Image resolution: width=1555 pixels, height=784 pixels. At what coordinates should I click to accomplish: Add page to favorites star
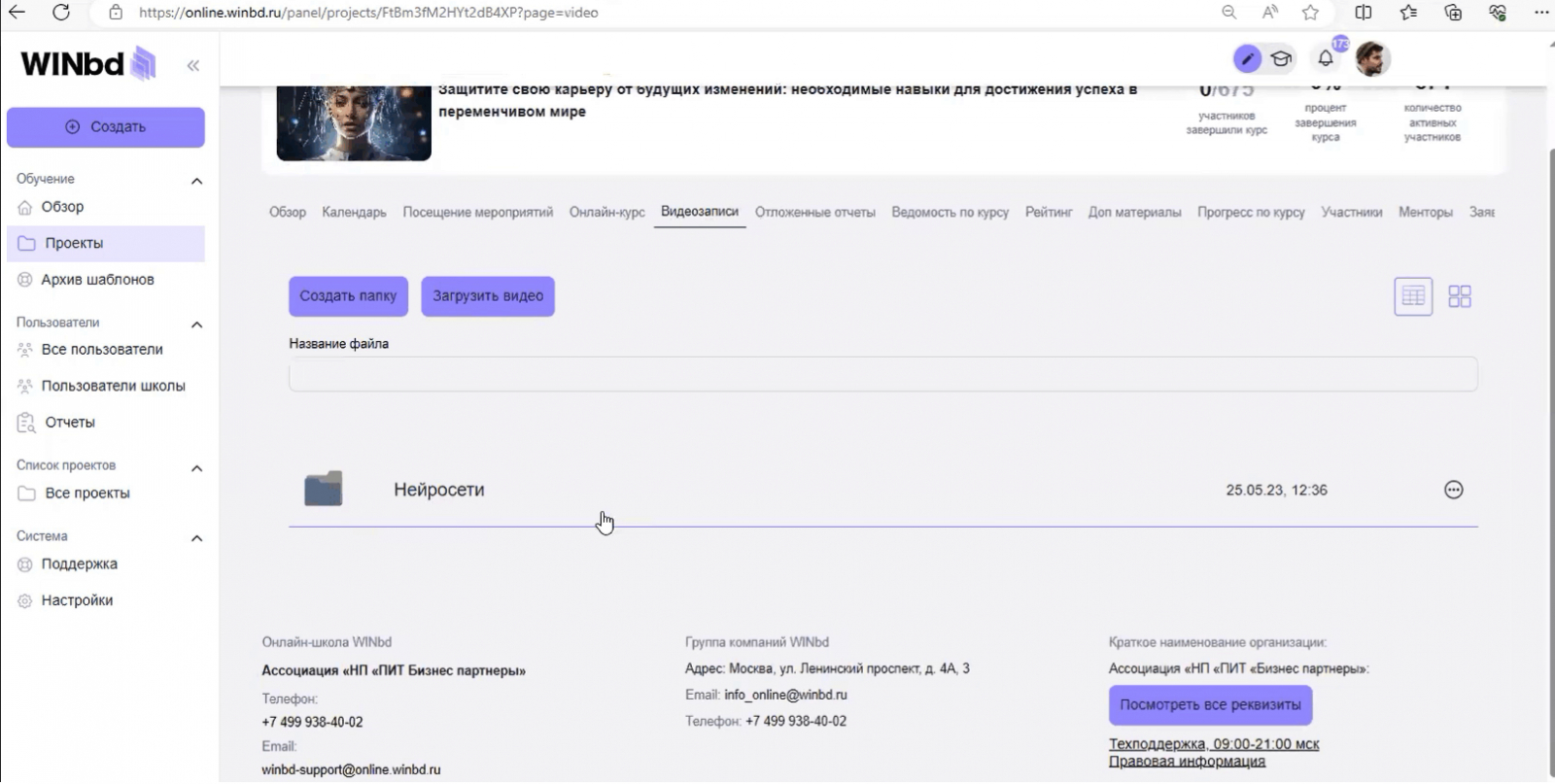click(1311, 13)
